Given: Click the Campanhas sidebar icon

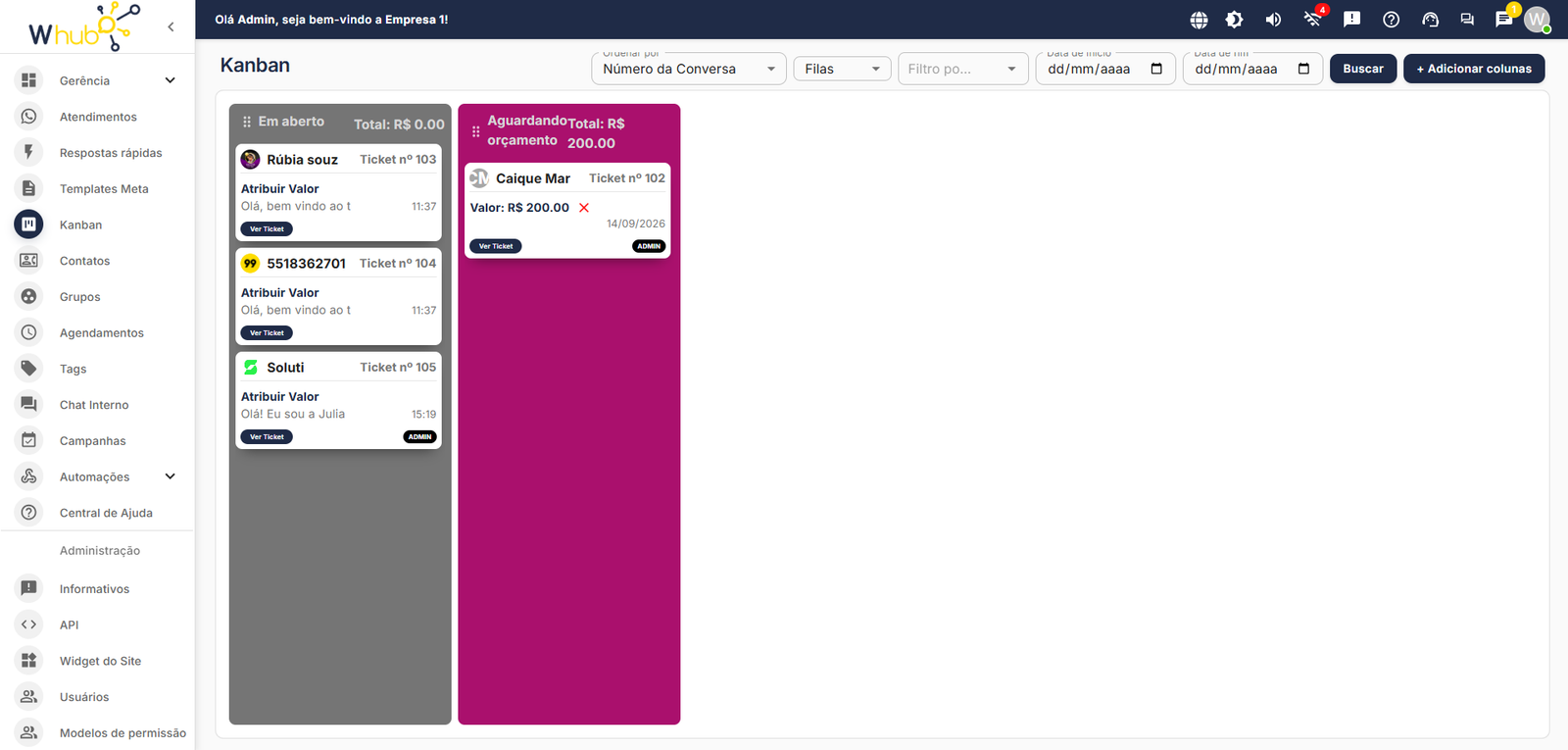Looking at the screenshot, I should 29,440.
